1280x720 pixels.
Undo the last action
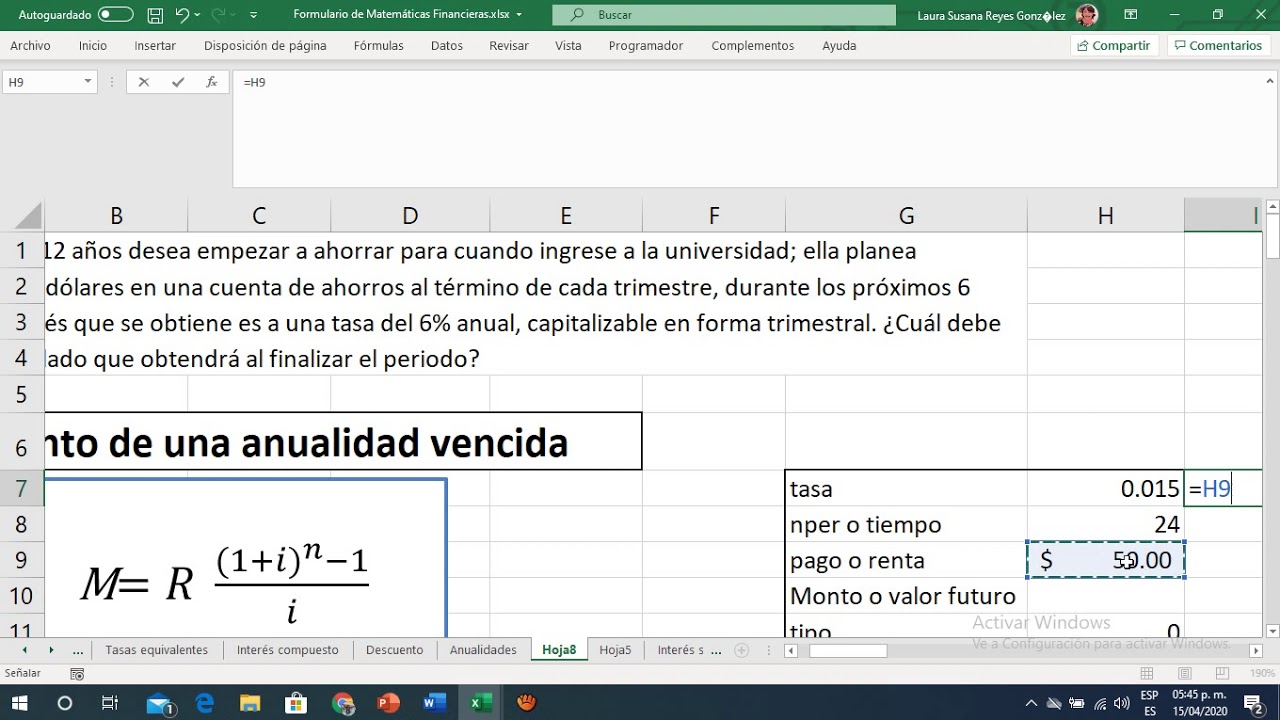[x=182, y=15]
